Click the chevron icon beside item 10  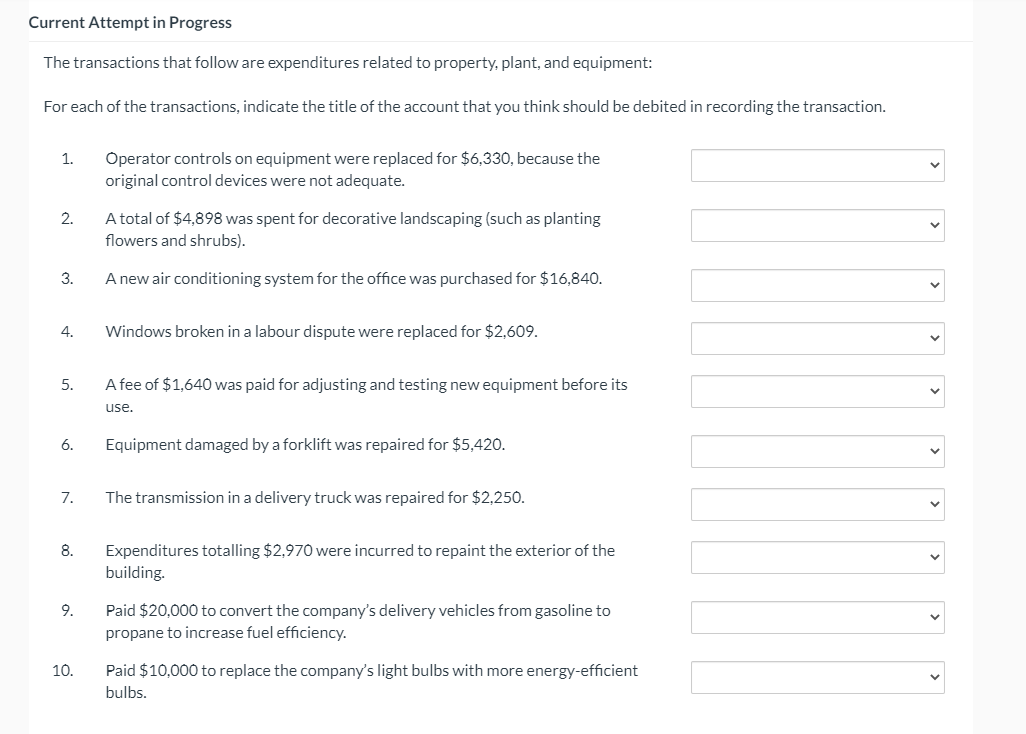(x=932, y=677)
